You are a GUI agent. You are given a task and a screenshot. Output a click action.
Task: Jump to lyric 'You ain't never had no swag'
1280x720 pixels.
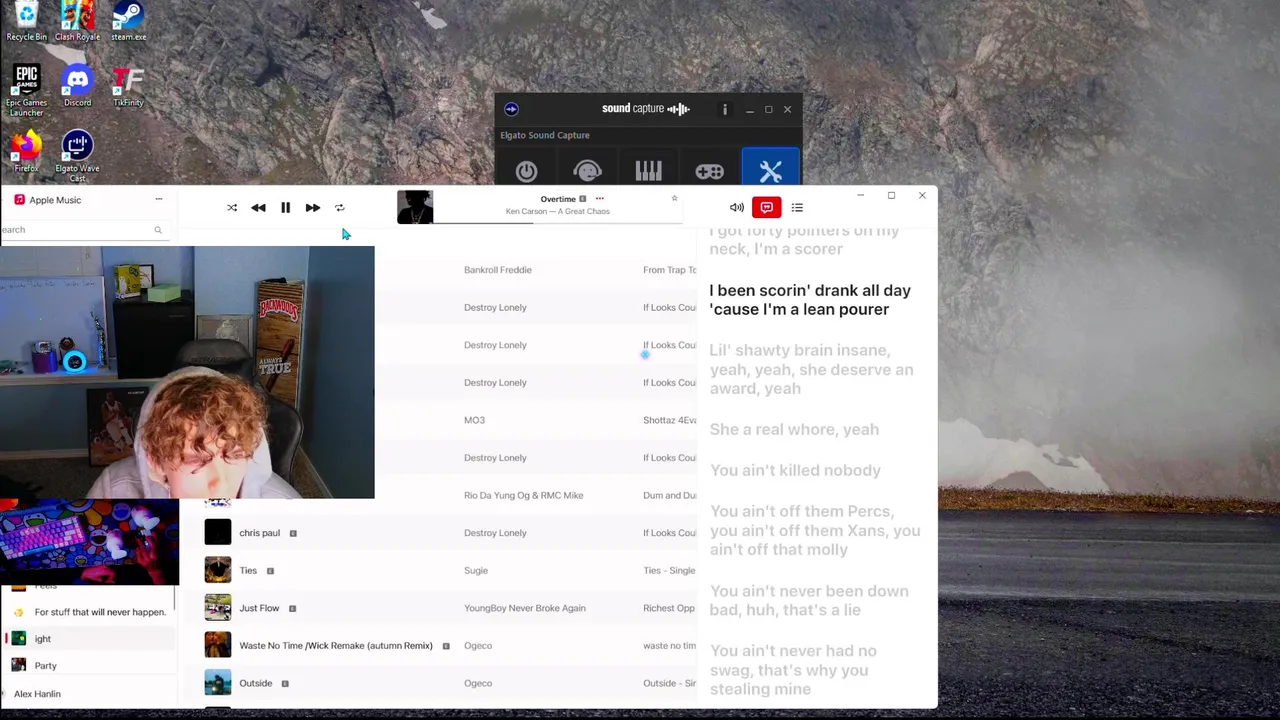click(x=793, y=670)
